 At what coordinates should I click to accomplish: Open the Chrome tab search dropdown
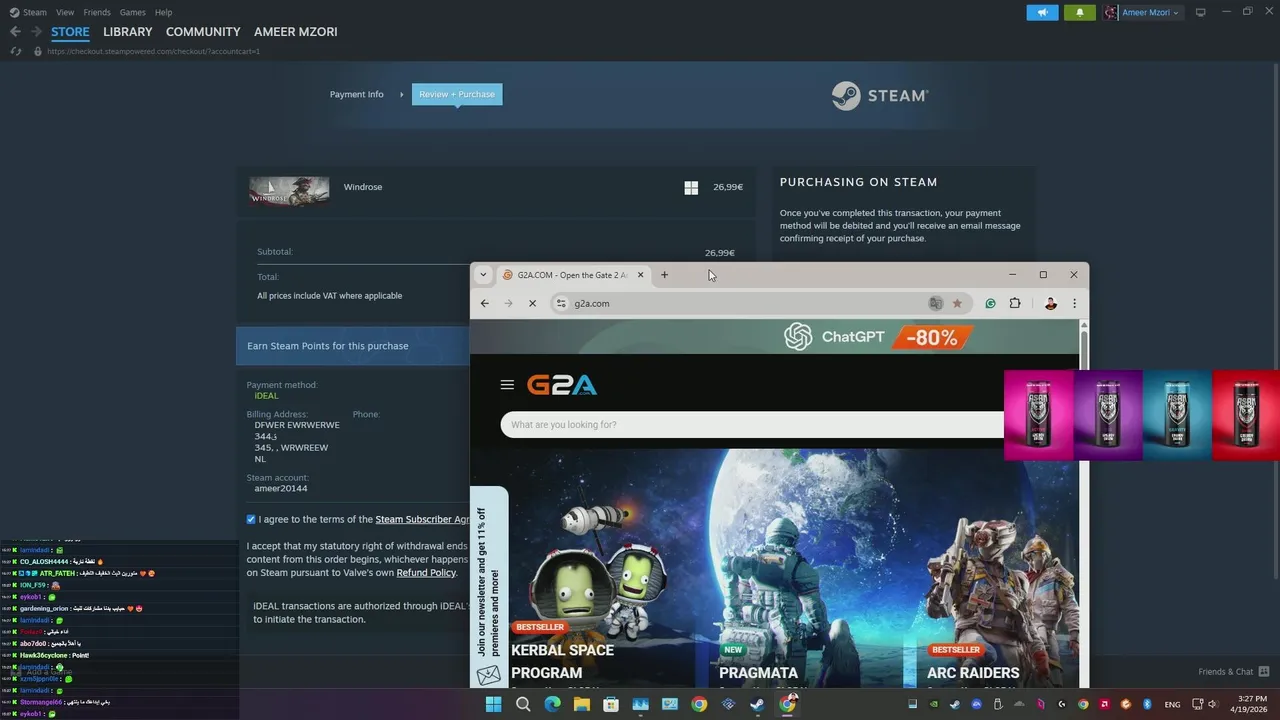483,275
